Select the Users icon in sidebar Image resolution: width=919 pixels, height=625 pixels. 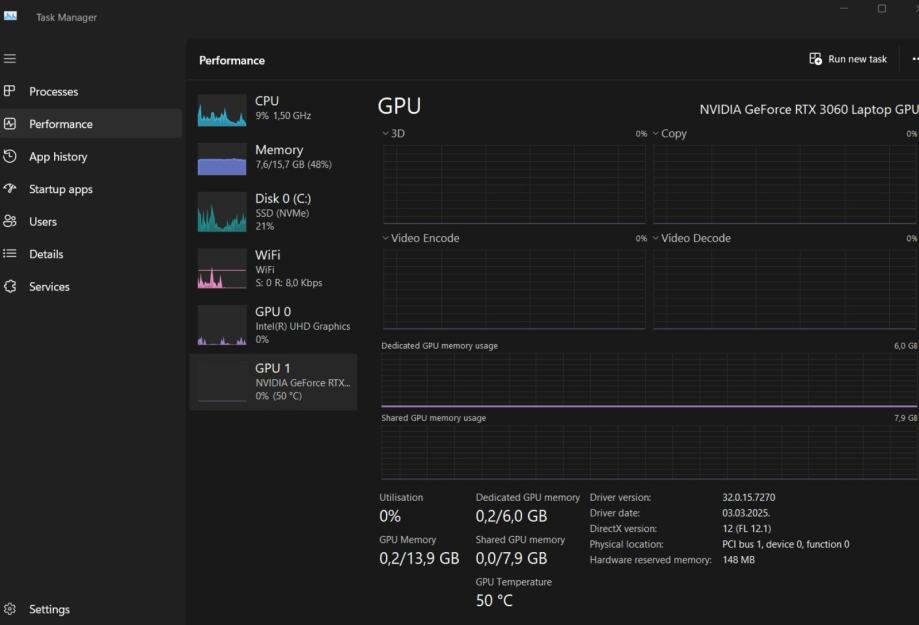click(x=10, y=221)
